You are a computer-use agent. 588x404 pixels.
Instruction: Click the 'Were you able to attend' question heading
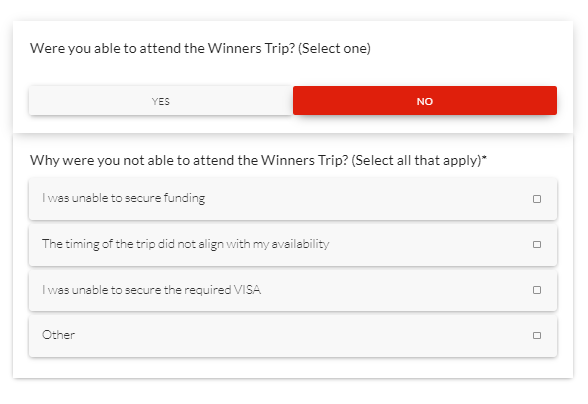tap(200, 48)
